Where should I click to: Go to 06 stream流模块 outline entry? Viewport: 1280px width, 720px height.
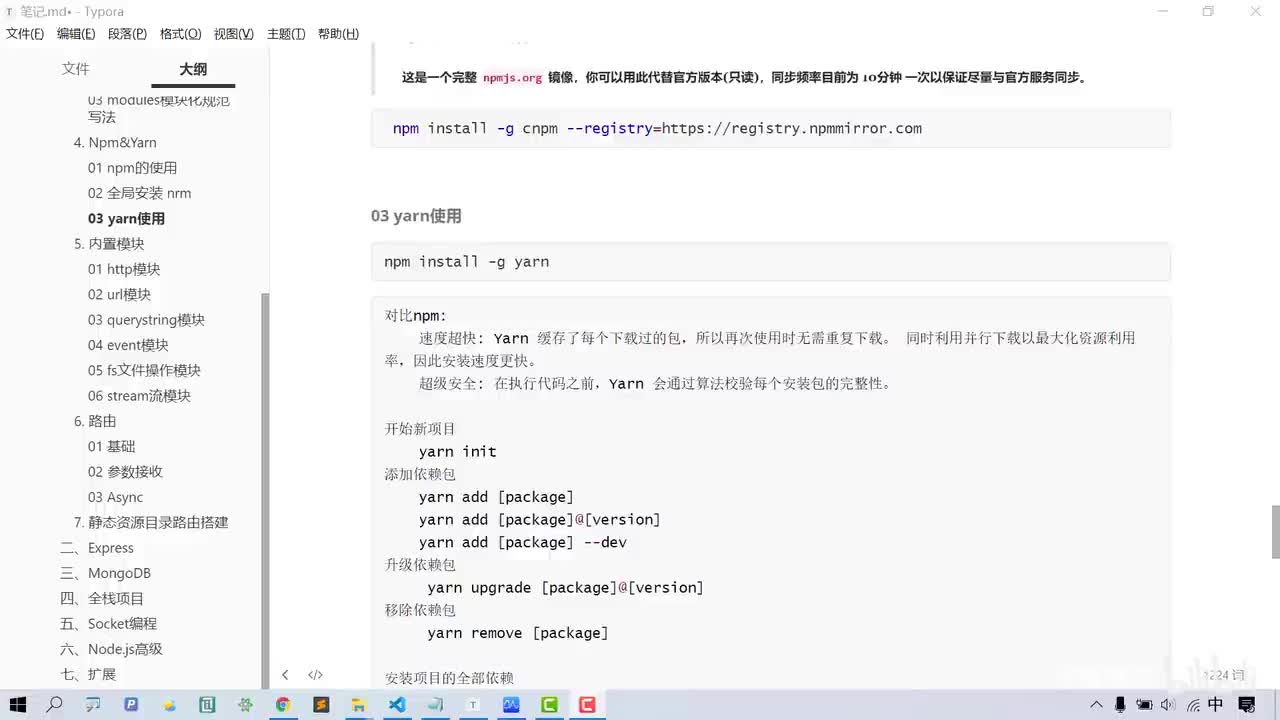pyautogui.click(x=139, y=396)
